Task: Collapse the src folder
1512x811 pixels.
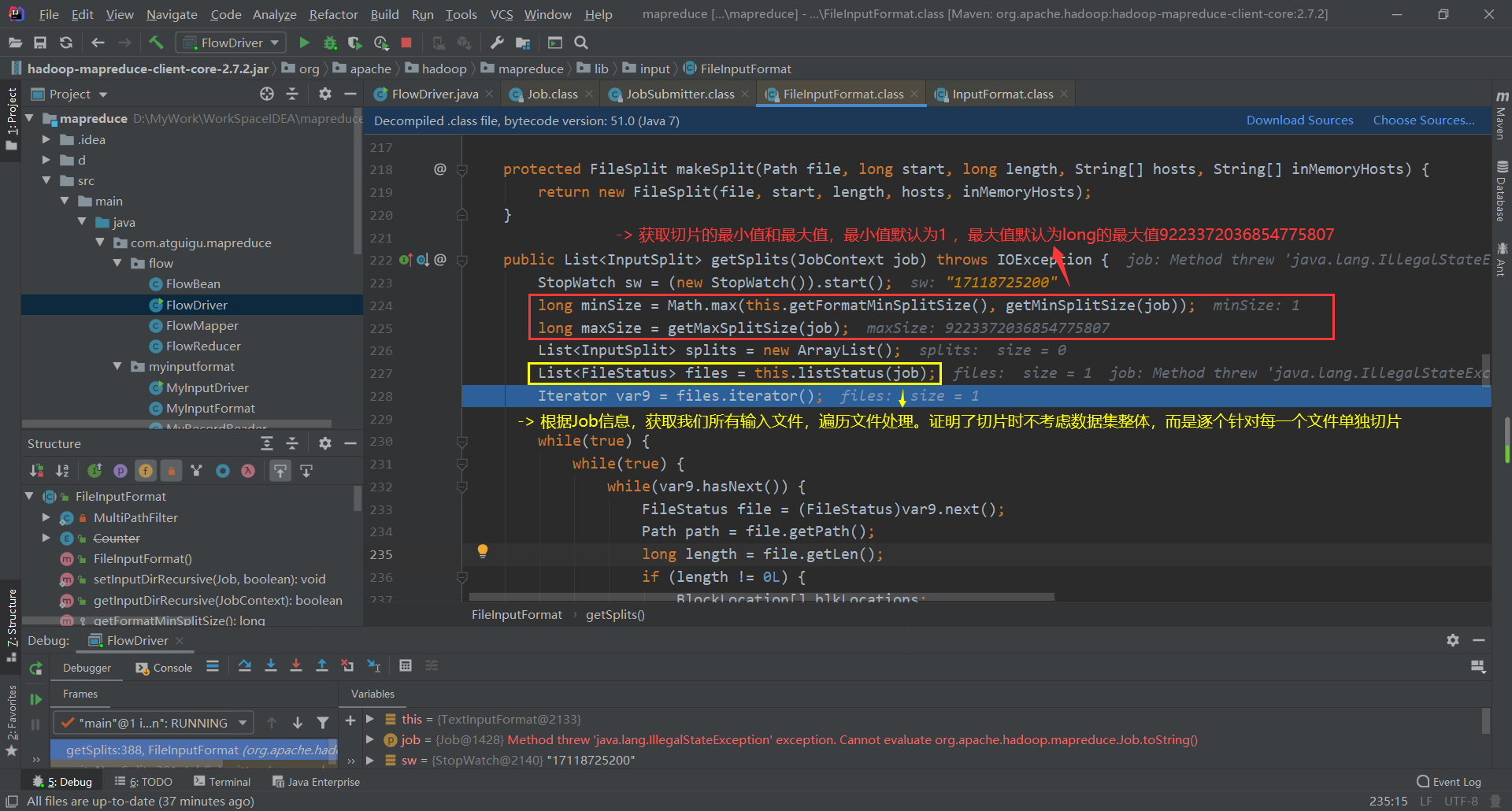Action: [46, 180]
